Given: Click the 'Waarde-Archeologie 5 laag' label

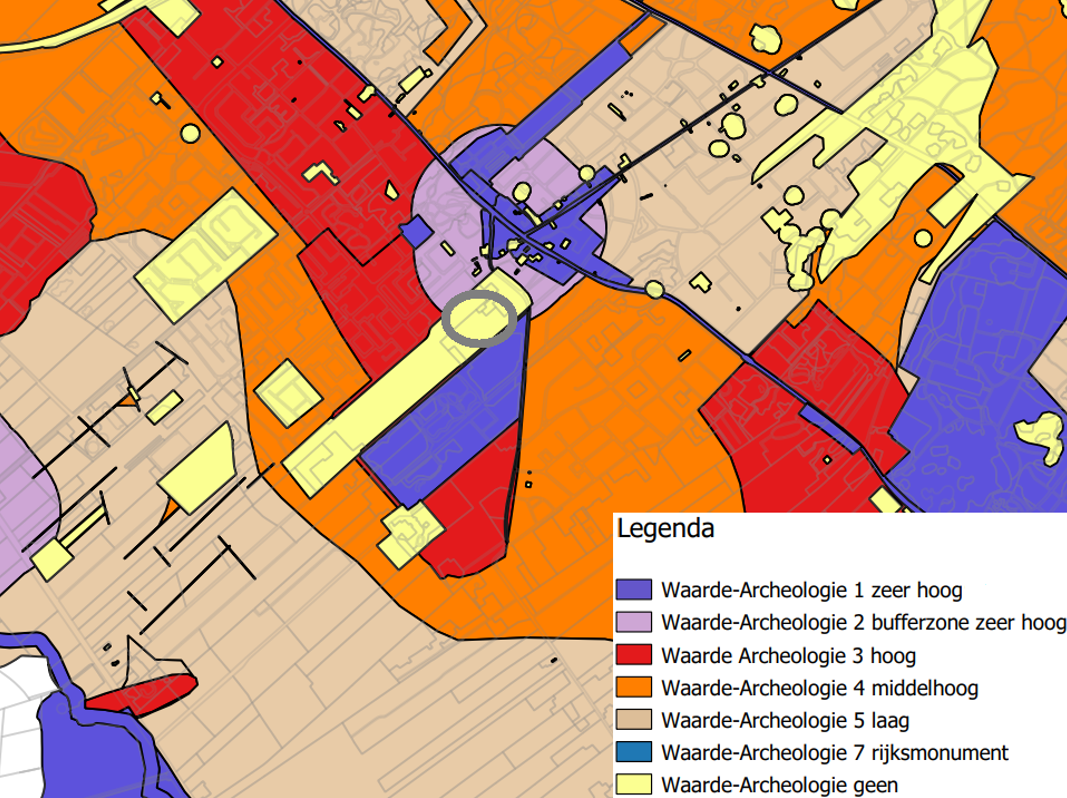Looking at the screenshot, I should tap(785, 720).
